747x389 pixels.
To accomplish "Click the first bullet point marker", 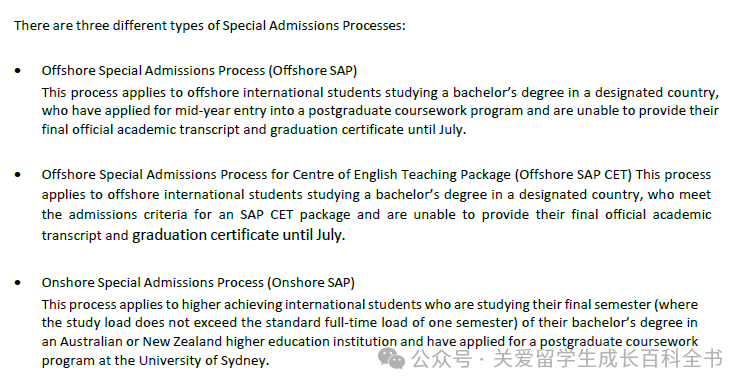I will [x=18, y=71].
